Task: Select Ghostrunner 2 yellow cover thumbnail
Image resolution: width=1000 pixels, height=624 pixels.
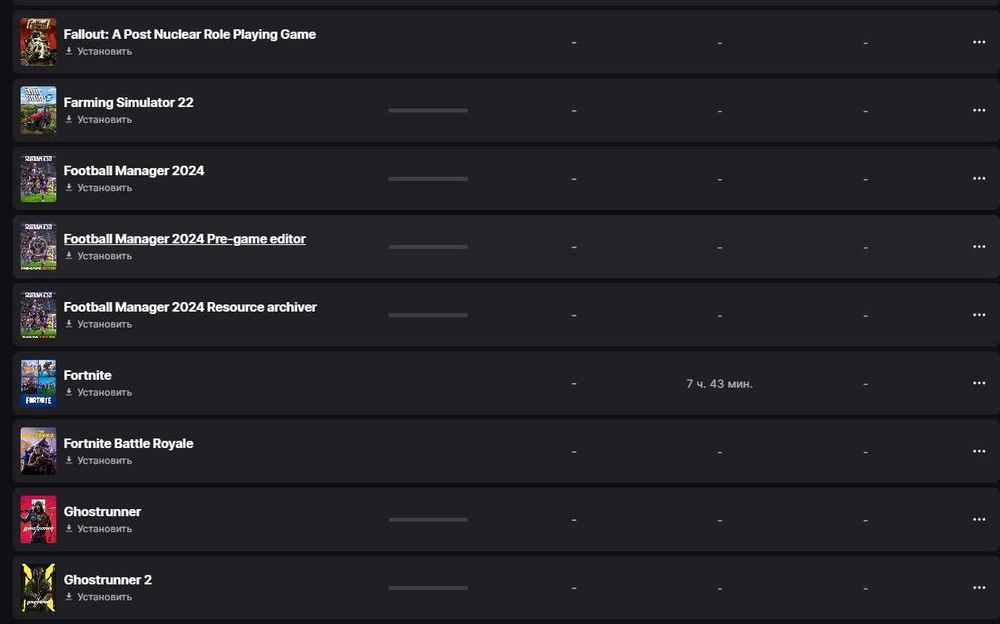Action: [38, 588]
